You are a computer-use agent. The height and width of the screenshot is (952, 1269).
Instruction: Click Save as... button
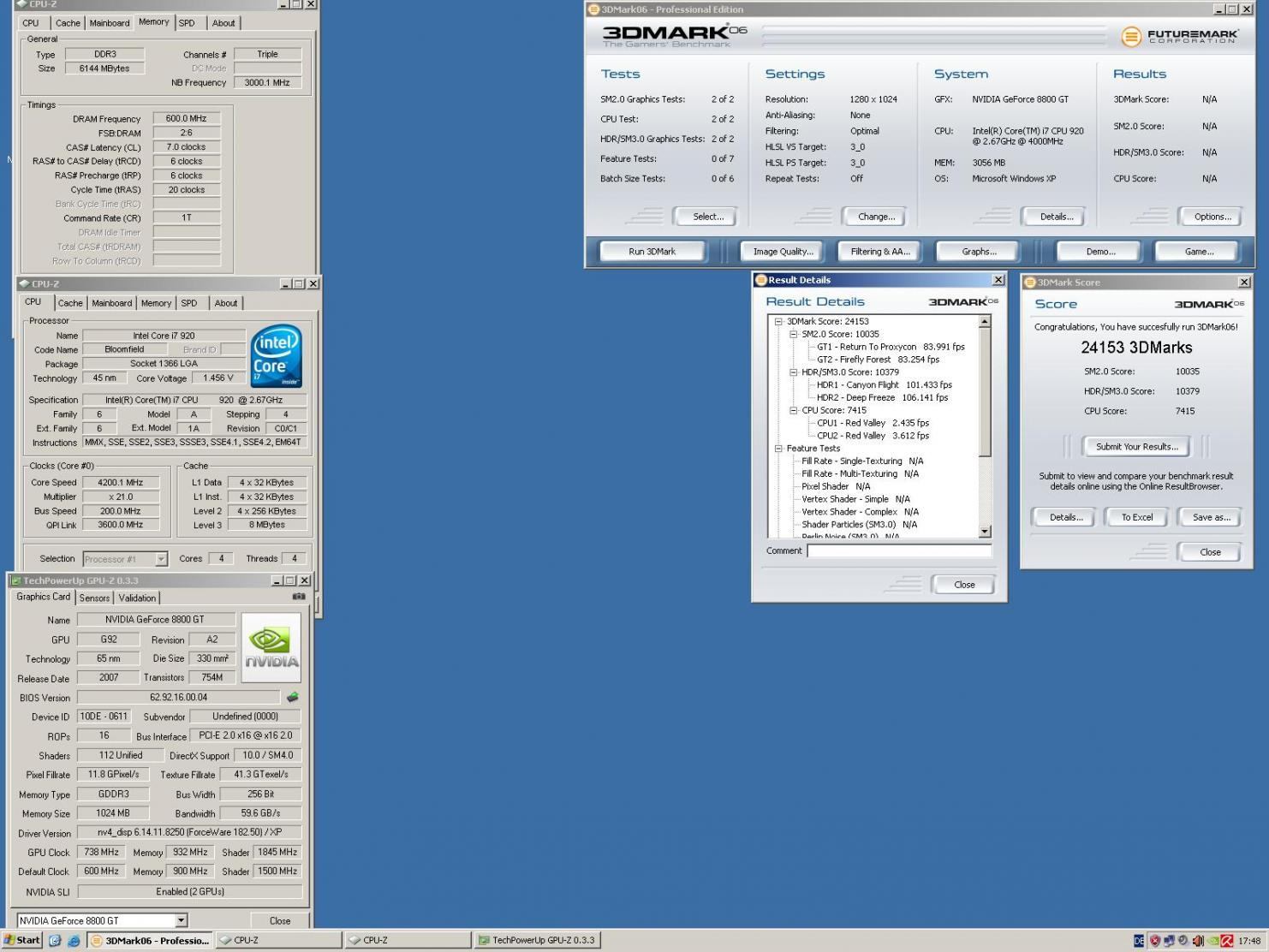coord(1211,517)
